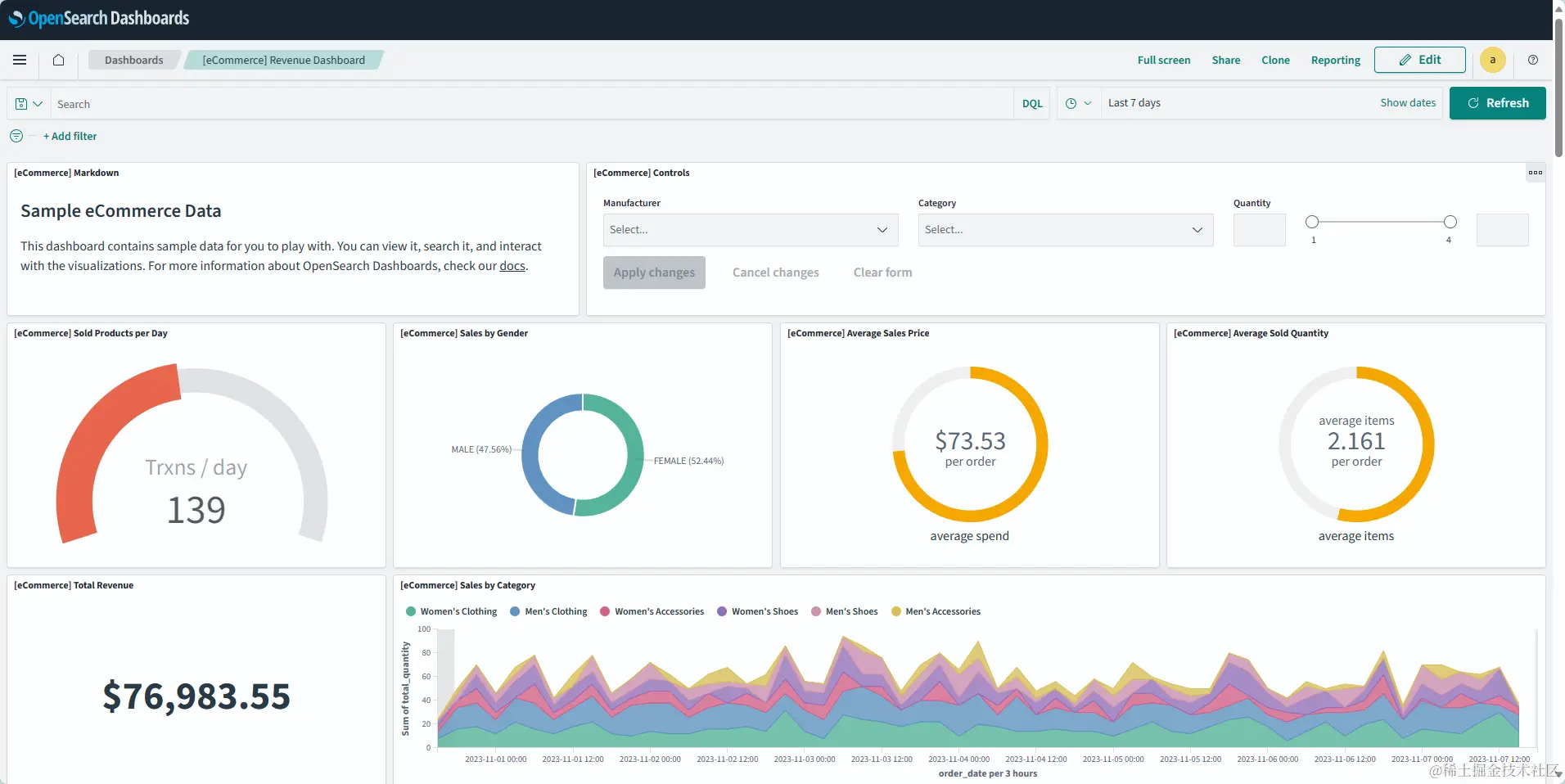Select the eCommerce Revenue Dashboard breadcrumb

click(284, 60)
